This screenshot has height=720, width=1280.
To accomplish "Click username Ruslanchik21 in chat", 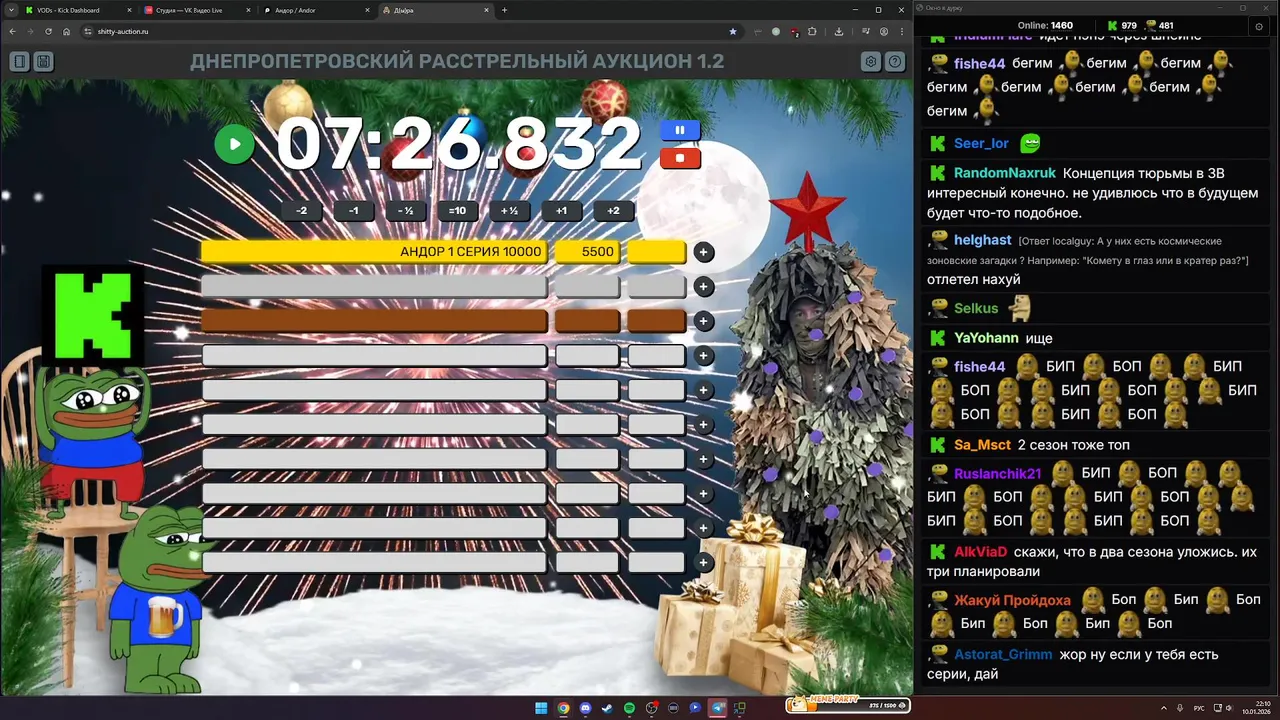I will (998, 473).
